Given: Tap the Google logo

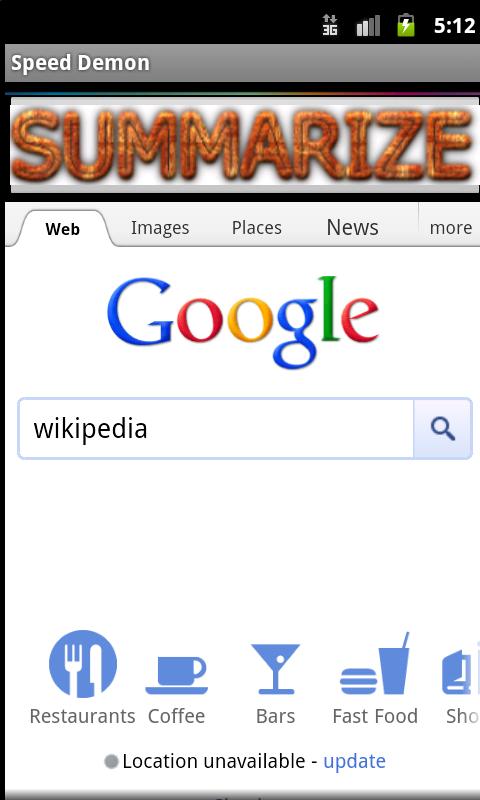Looking at the screenshot, I should pyautogui.click(x=243, y=321).
